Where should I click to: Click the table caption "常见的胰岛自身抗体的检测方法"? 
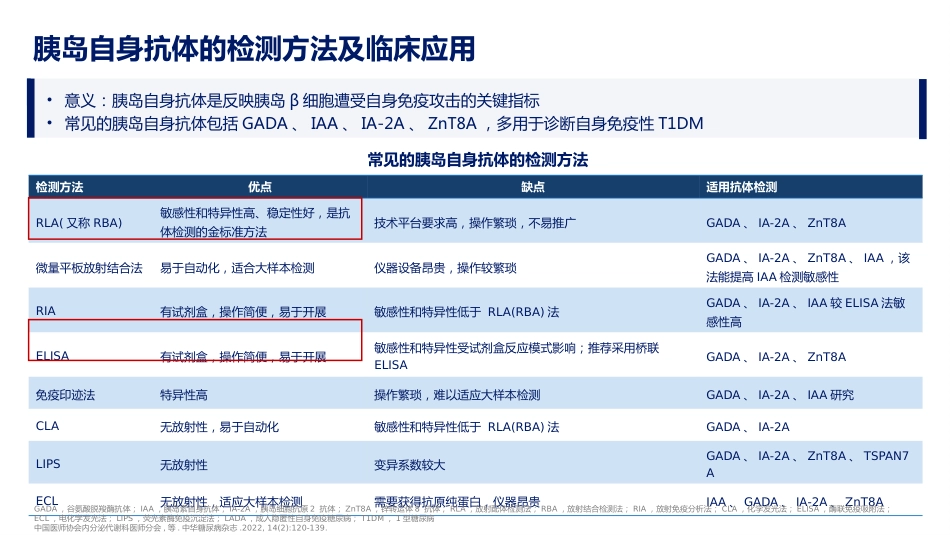(x=477, y=160)
